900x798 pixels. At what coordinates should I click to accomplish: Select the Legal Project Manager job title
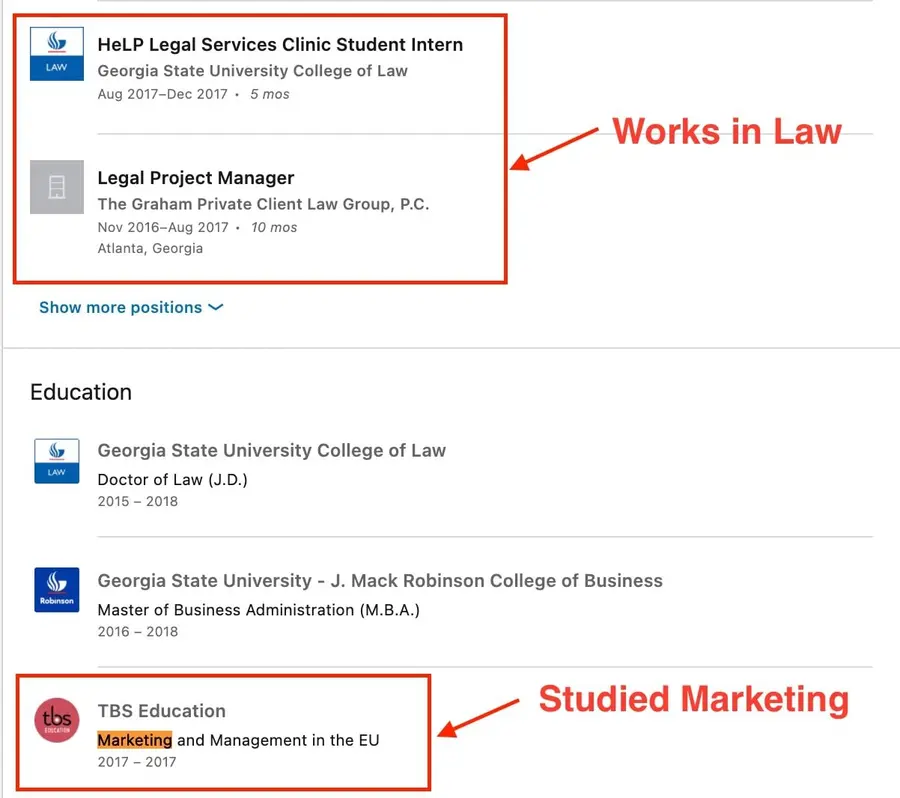pyautogui.click(x=196, y=178)
